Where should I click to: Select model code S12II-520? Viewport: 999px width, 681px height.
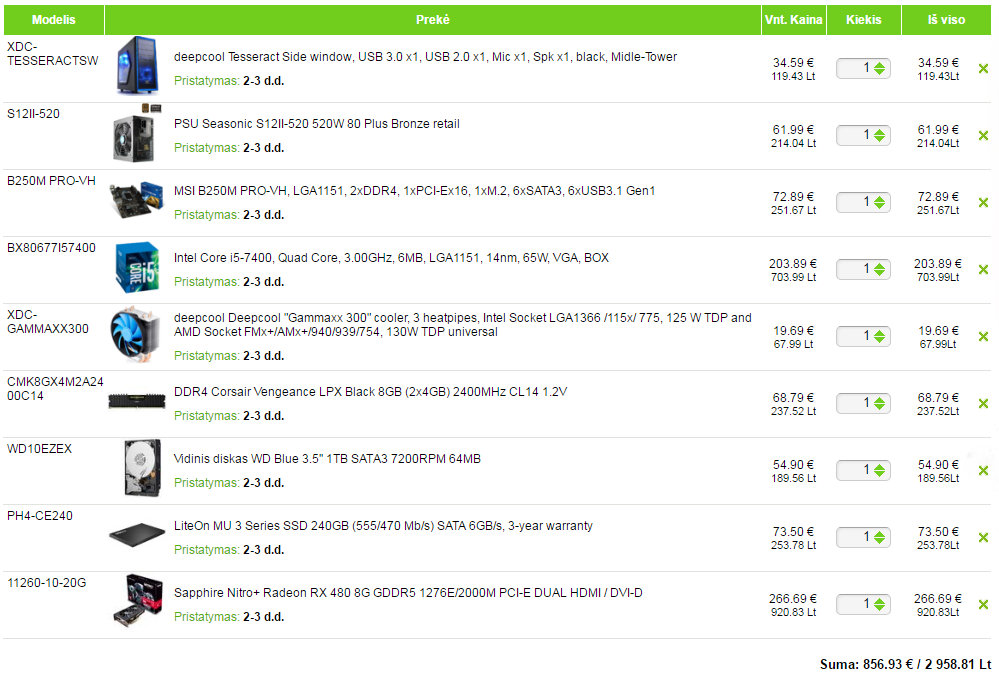coord(33,114)
